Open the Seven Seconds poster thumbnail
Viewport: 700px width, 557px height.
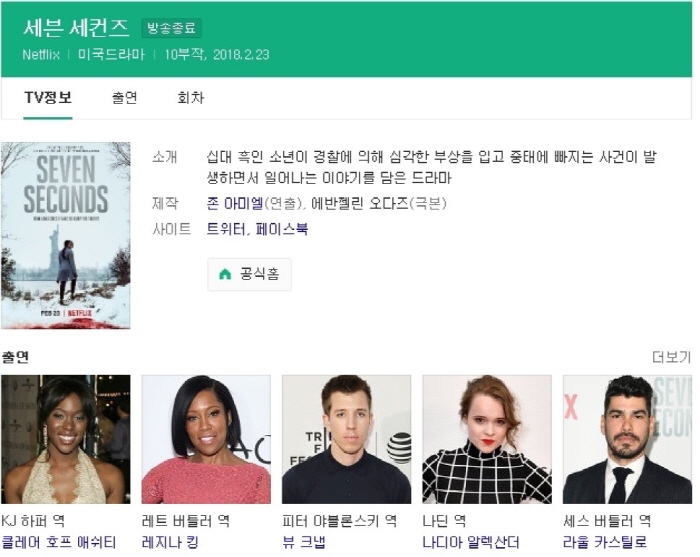(x=66, y=235)
